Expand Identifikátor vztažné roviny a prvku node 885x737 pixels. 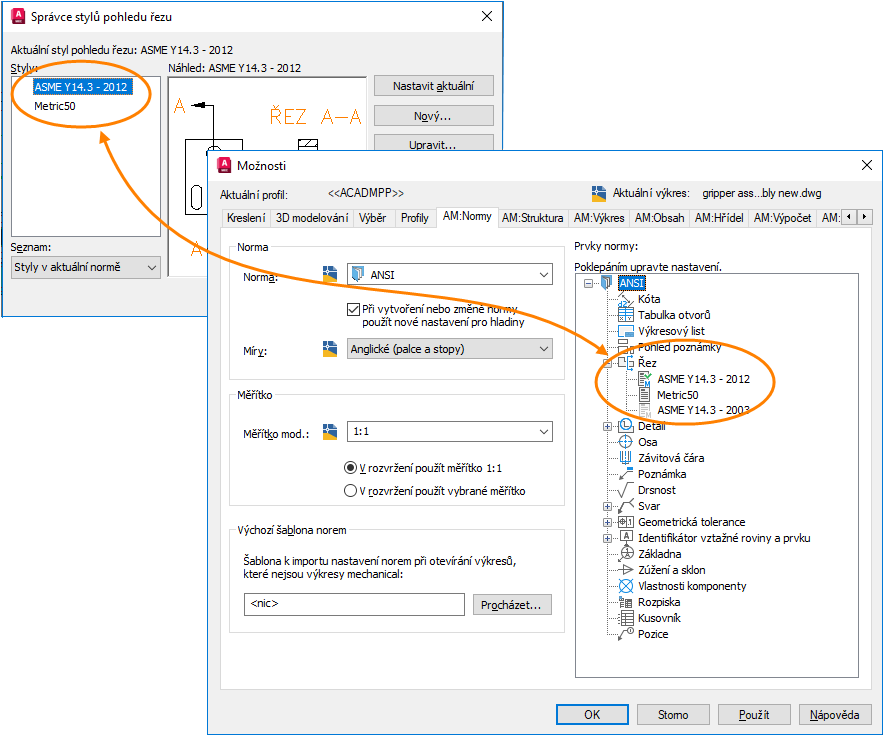(607, 538)
